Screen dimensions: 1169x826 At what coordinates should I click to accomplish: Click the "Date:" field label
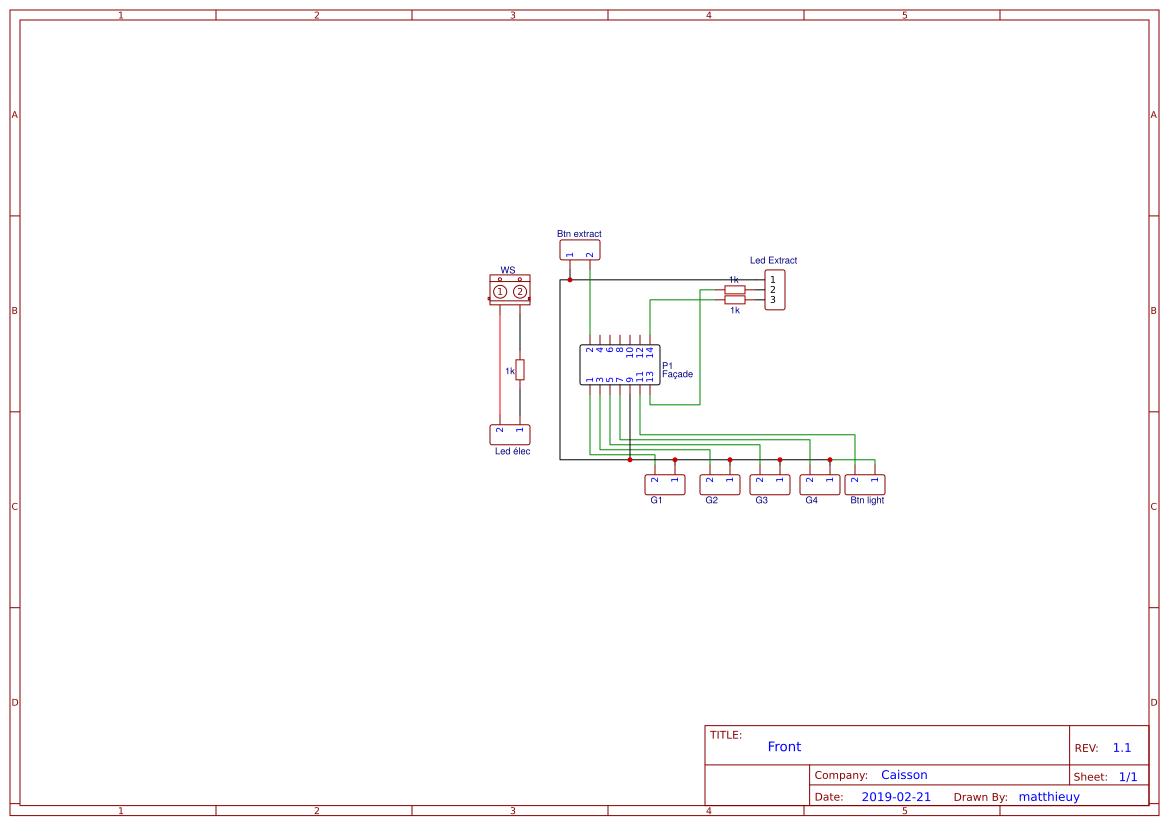point(829,797)
